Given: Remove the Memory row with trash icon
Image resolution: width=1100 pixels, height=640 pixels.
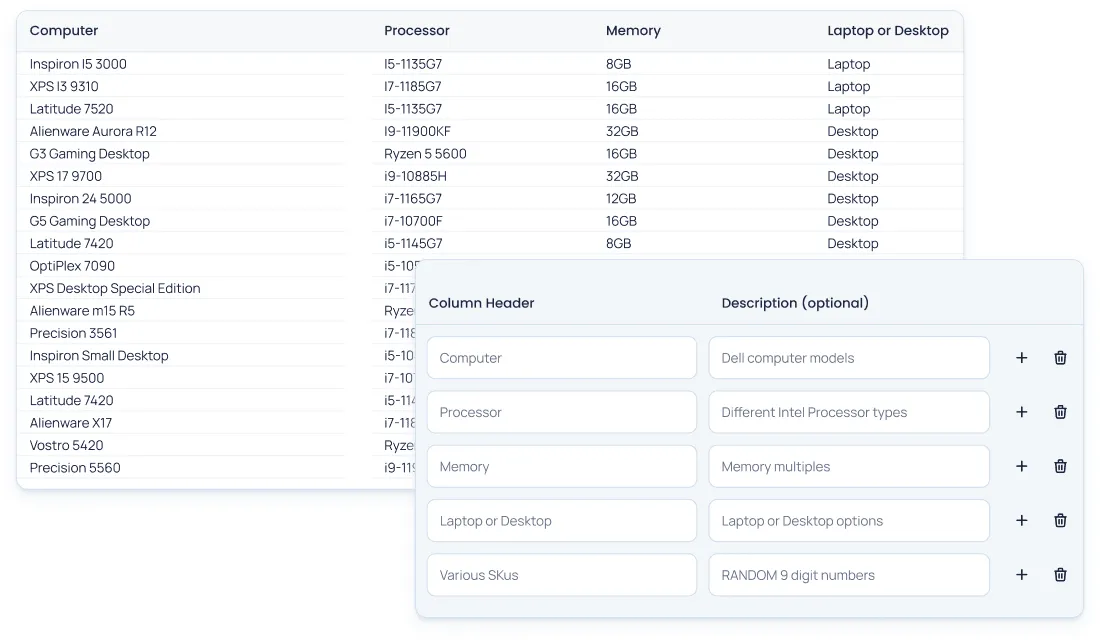Looking at the screenshot, I should point(1060,466).
